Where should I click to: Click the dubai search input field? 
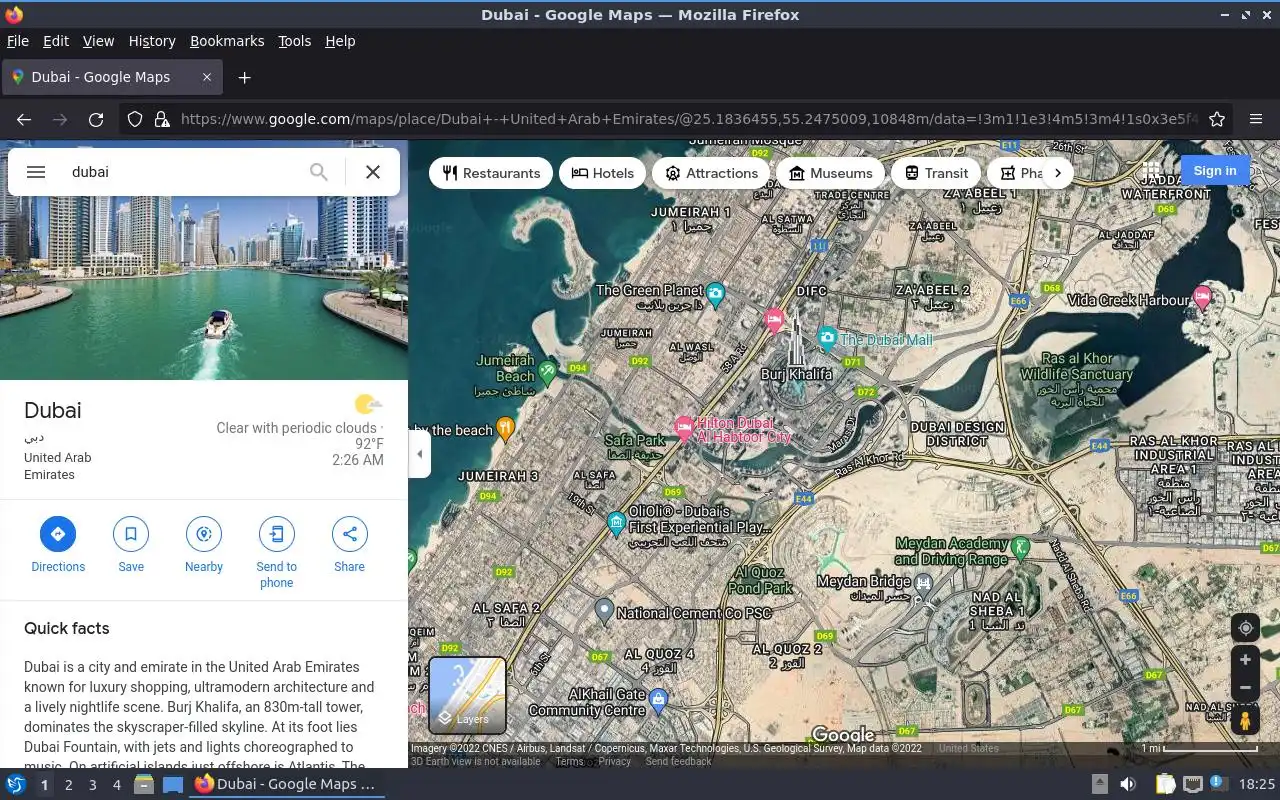click(180, 172)
